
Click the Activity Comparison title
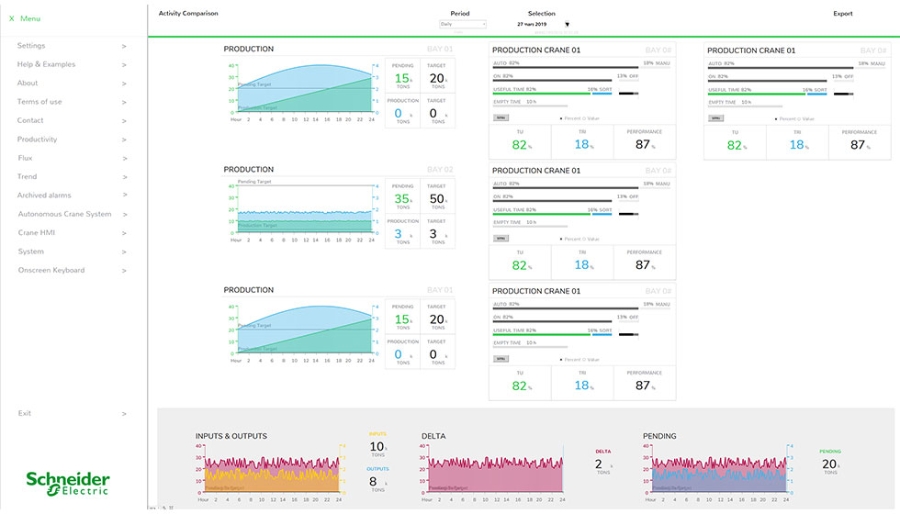(x=188, y=14)
